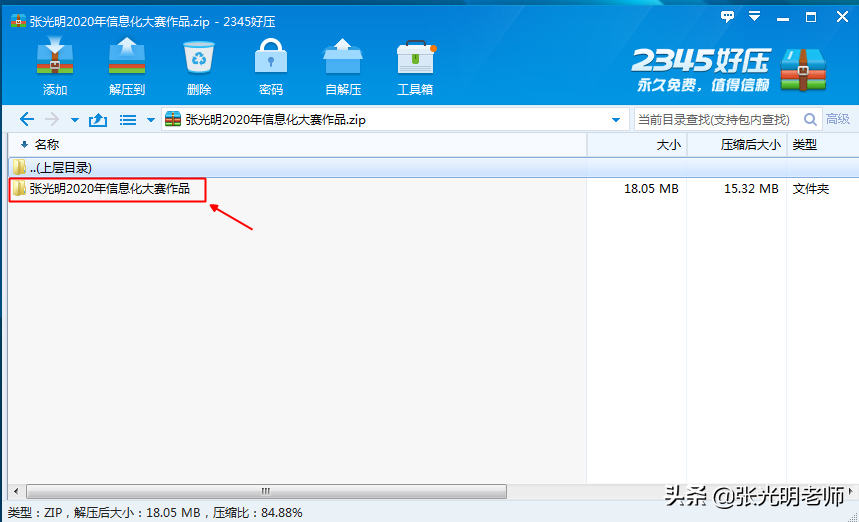This screenshot has height=522, width=859.
Task: Close the 2345好压 window
Action: point(842,17)
